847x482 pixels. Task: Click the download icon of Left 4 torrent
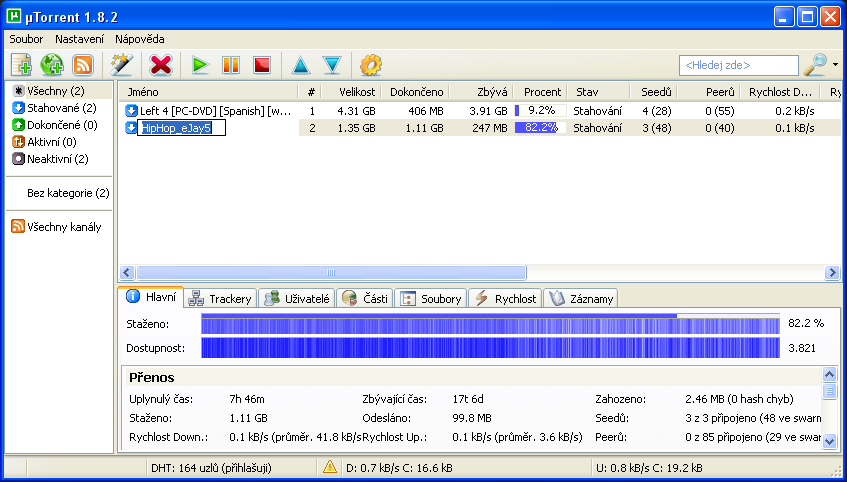click(131, 111)
